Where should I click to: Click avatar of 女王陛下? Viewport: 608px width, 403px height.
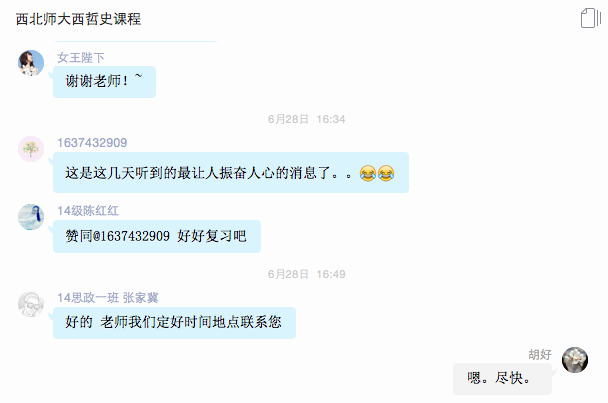pyautogui.click(x=31, y=63)
